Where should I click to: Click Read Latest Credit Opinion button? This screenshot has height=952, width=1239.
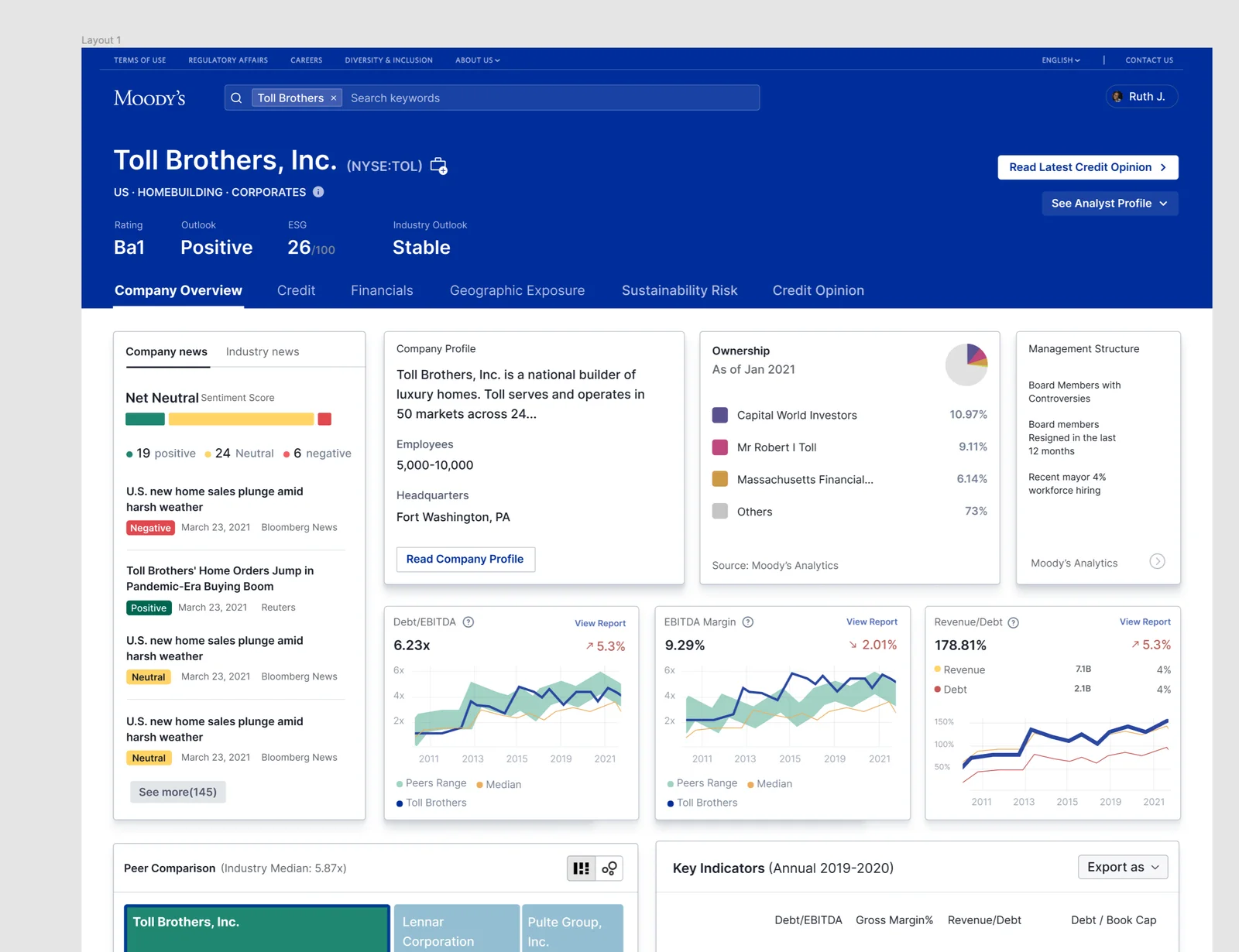tap(1088, 167)
